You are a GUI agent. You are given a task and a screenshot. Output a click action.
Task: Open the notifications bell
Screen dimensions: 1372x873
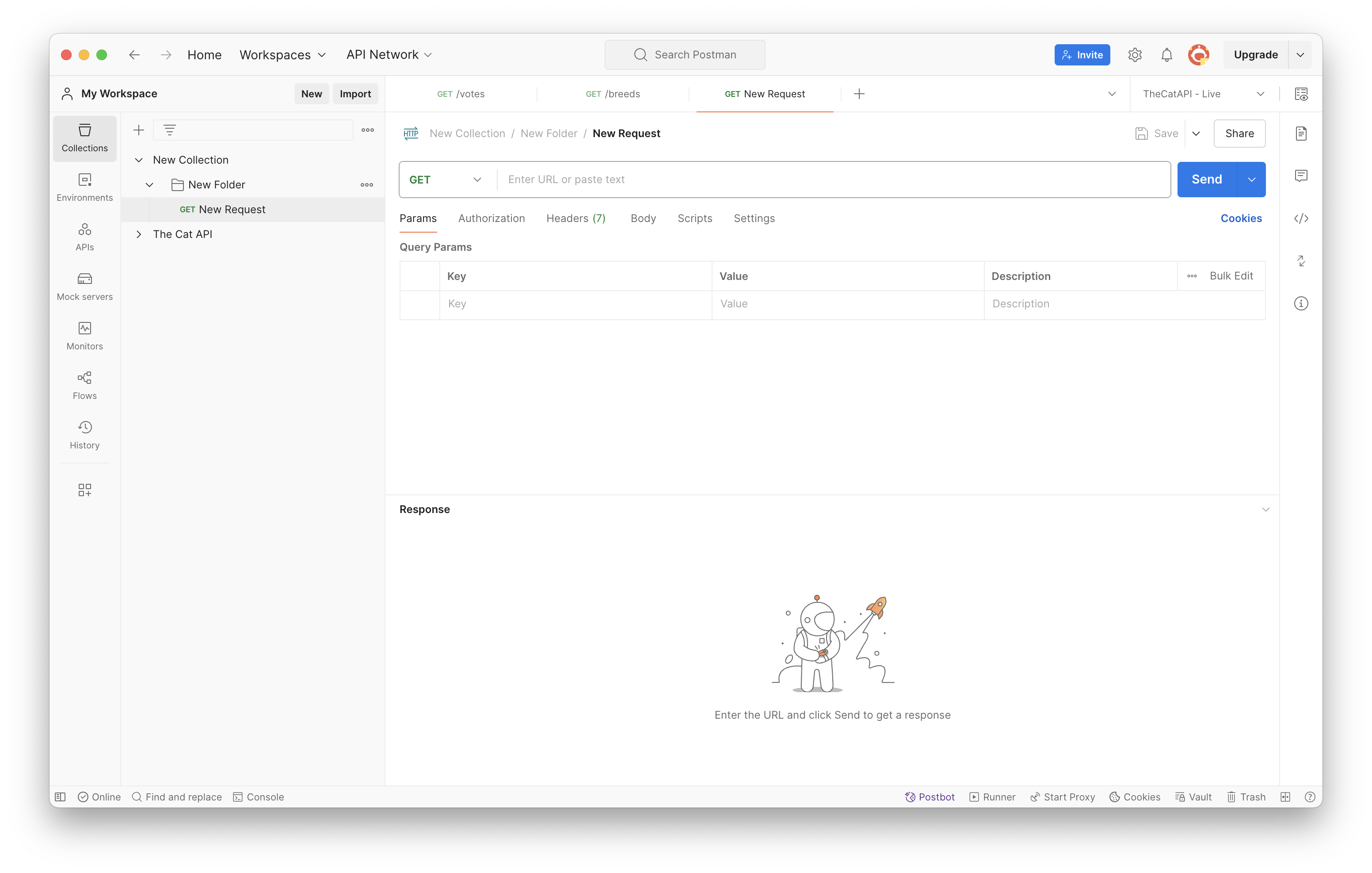pyautogui.click(x=1166, y=55)
